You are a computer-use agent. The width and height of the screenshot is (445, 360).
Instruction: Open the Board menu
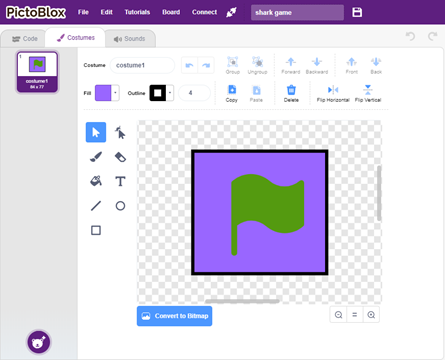coord(171,12)
